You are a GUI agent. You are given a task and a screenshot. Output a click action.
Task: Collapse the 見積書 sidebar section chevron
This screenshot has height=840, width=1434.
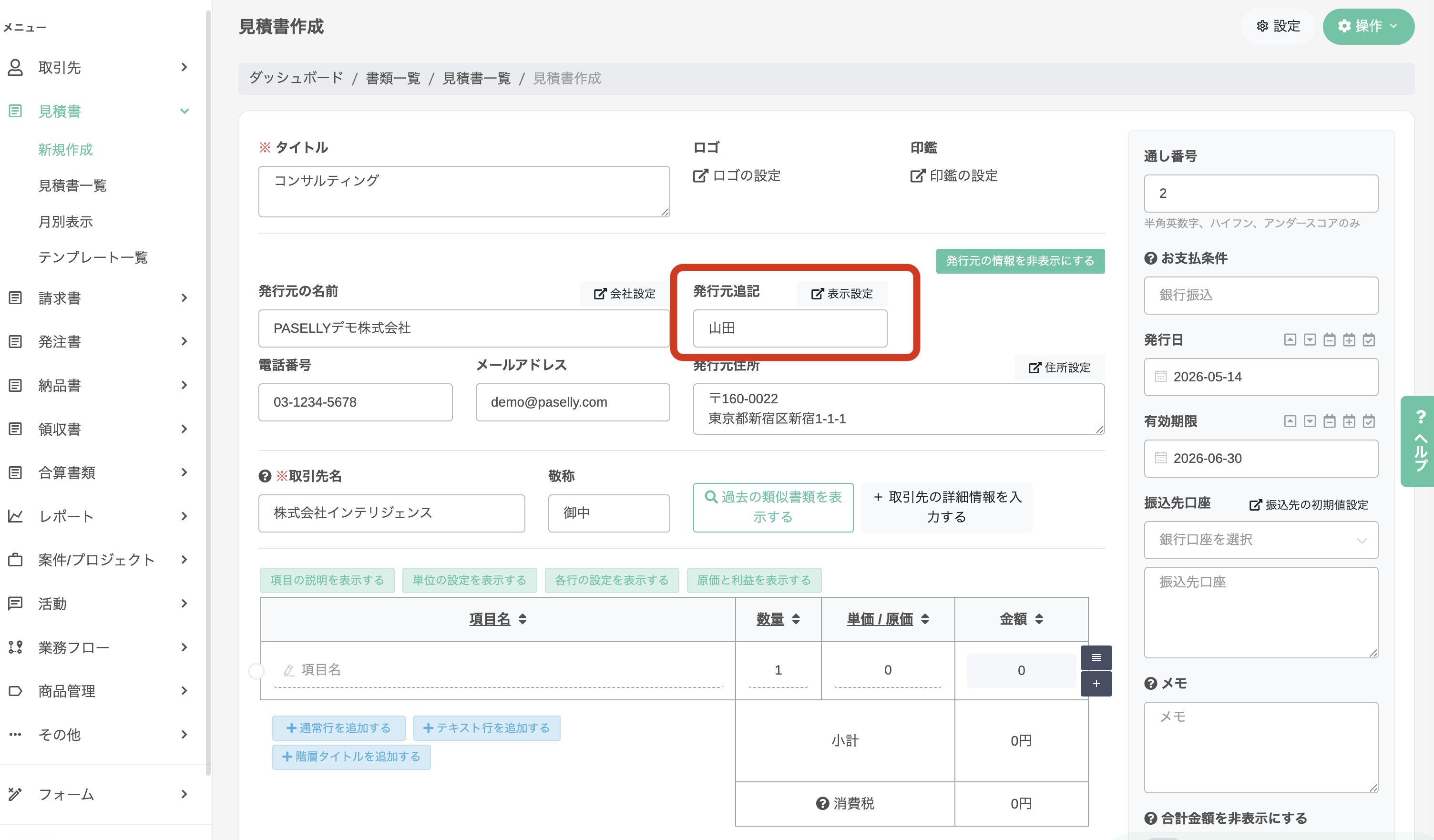[x=184, y=111]
